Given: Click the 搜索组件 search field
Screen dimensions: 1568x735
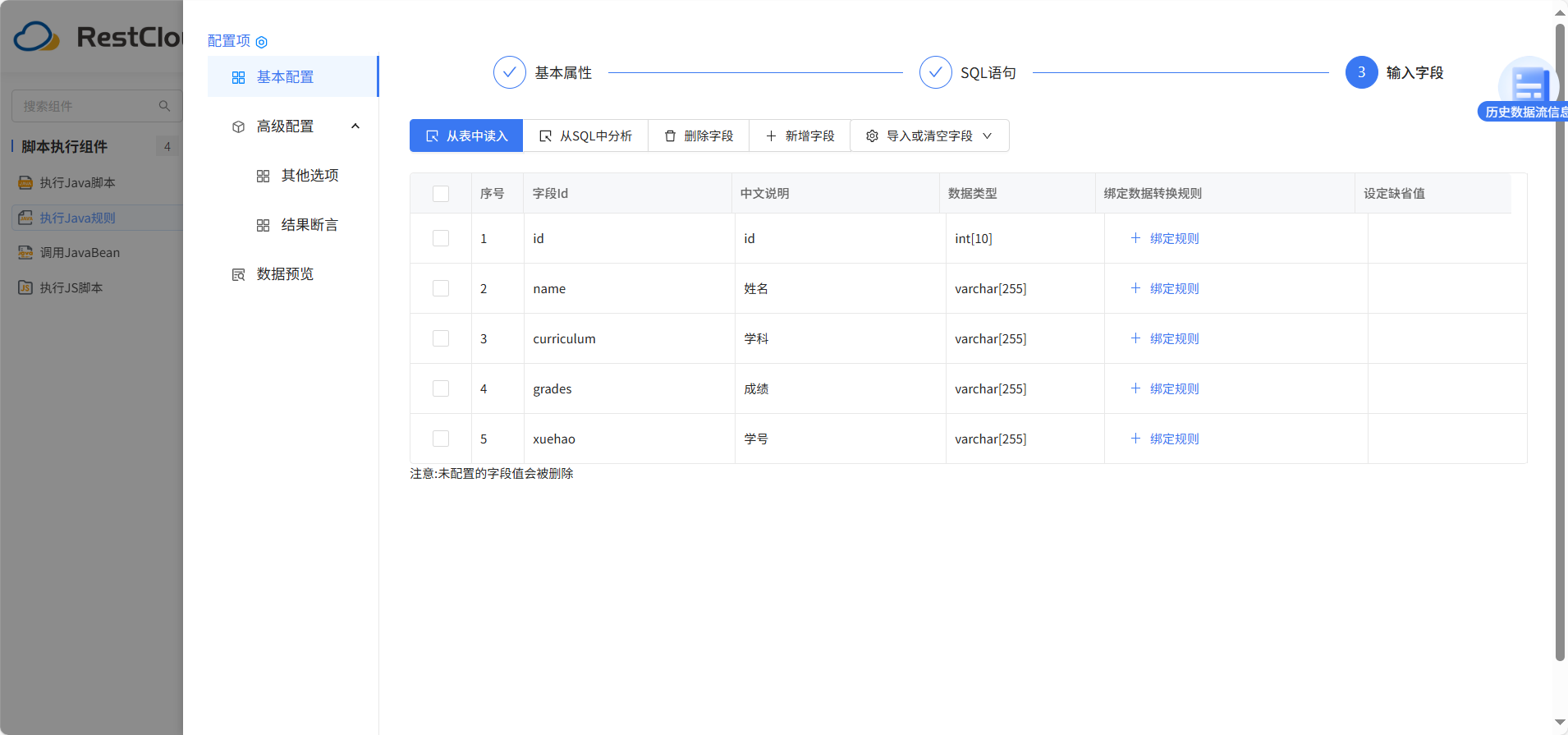Looking at the screenshot, I should 86,106.
